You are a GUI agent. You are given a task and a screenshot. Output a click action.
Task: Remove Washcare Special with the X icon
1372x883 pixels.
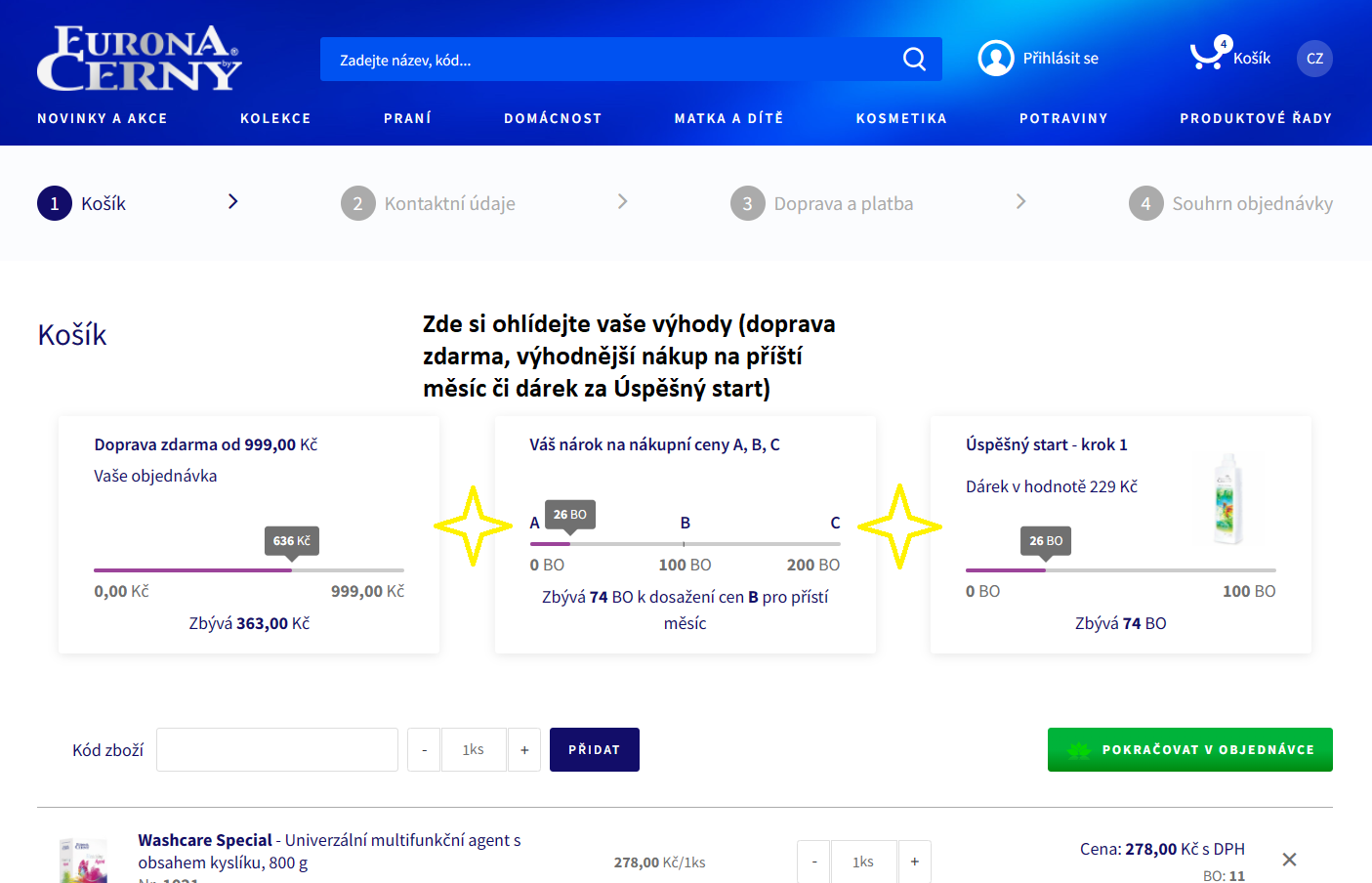1289,860
